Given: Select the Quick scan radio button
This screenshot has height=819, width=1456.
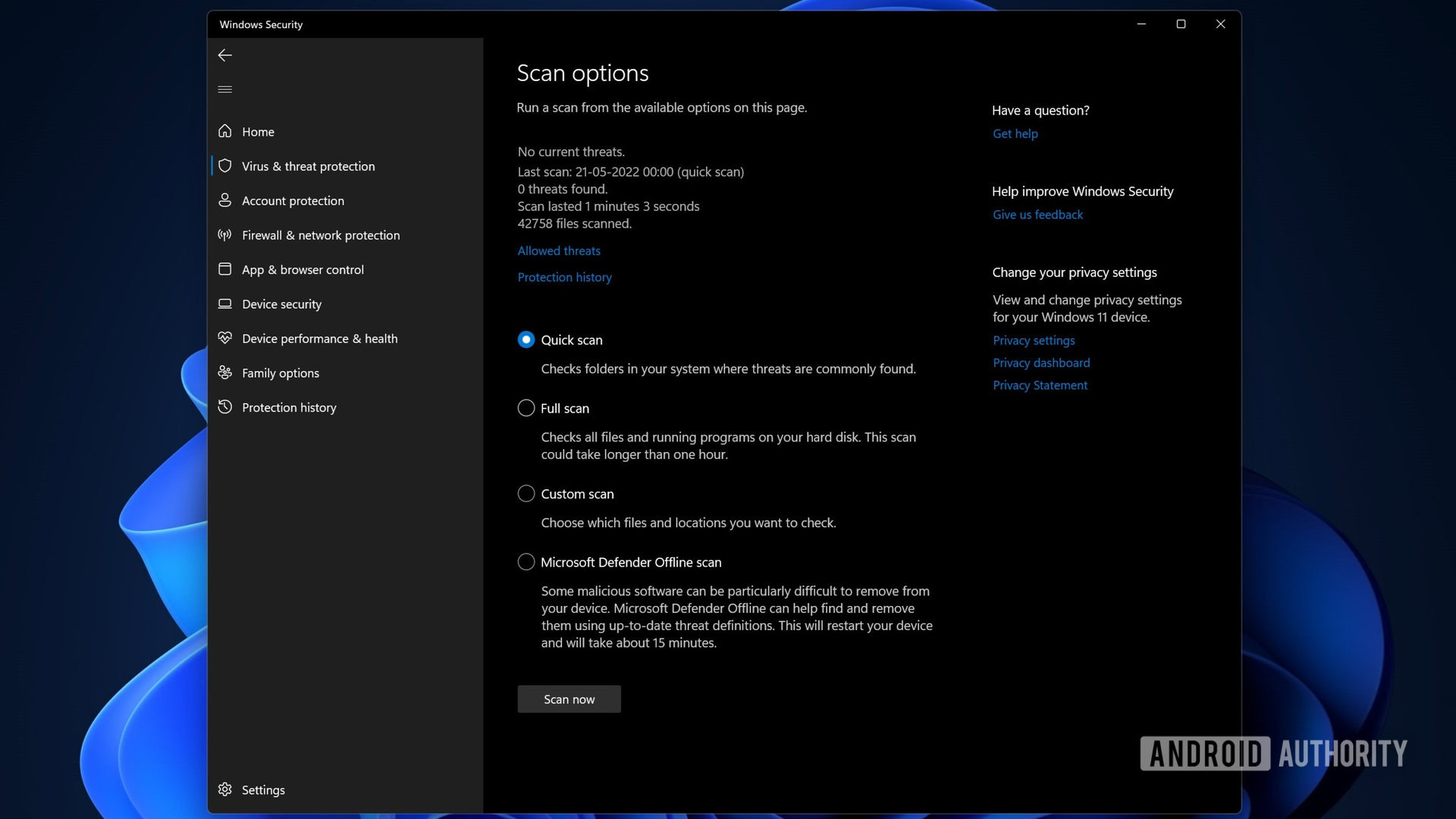Looking at the screenshot, I should [526, 340].
